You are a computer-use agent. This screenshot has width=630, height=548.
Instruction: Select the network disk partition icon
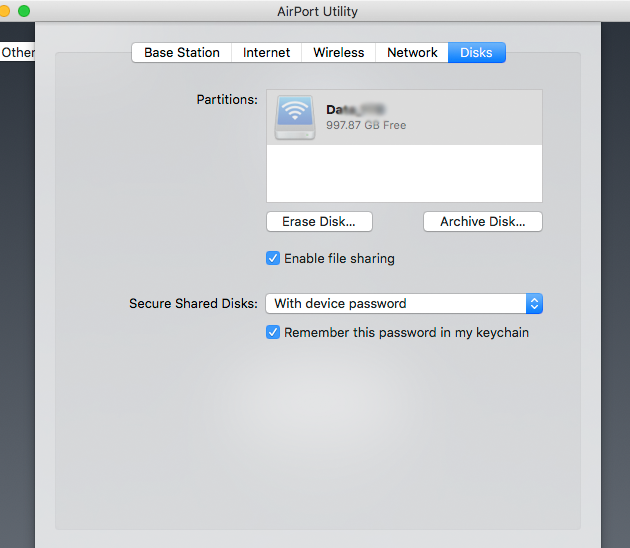(295, 117)
